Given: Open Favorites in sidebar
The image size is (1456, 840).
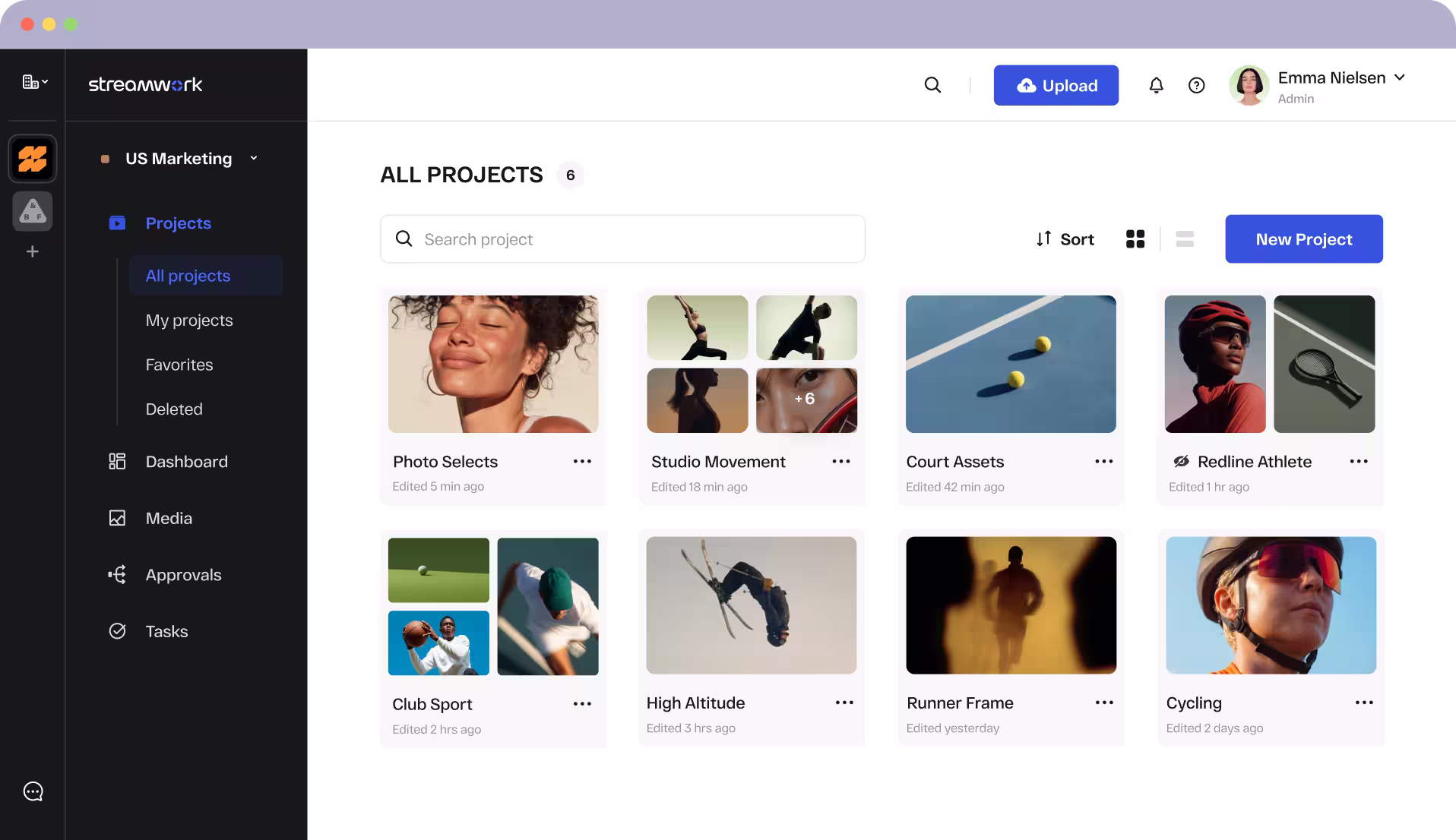Looking at the screenshot, I should click(179, 365).
